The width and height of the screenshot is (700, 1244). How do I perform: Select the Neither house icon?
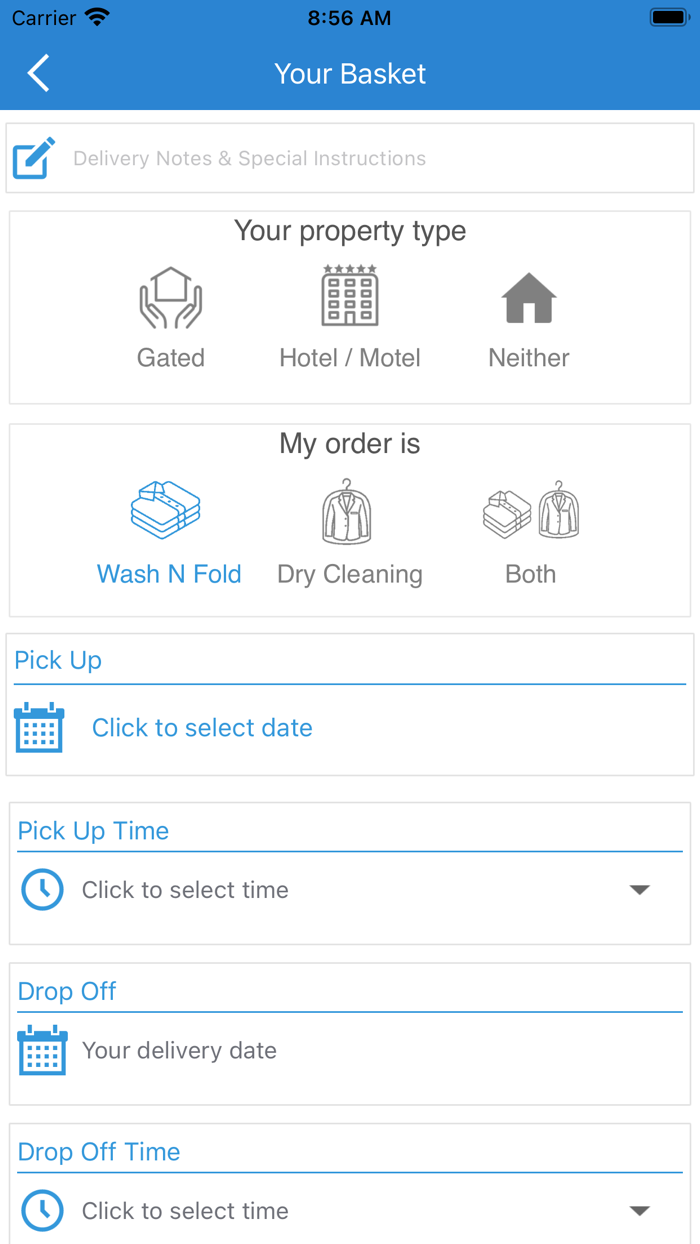coord(529,298)
